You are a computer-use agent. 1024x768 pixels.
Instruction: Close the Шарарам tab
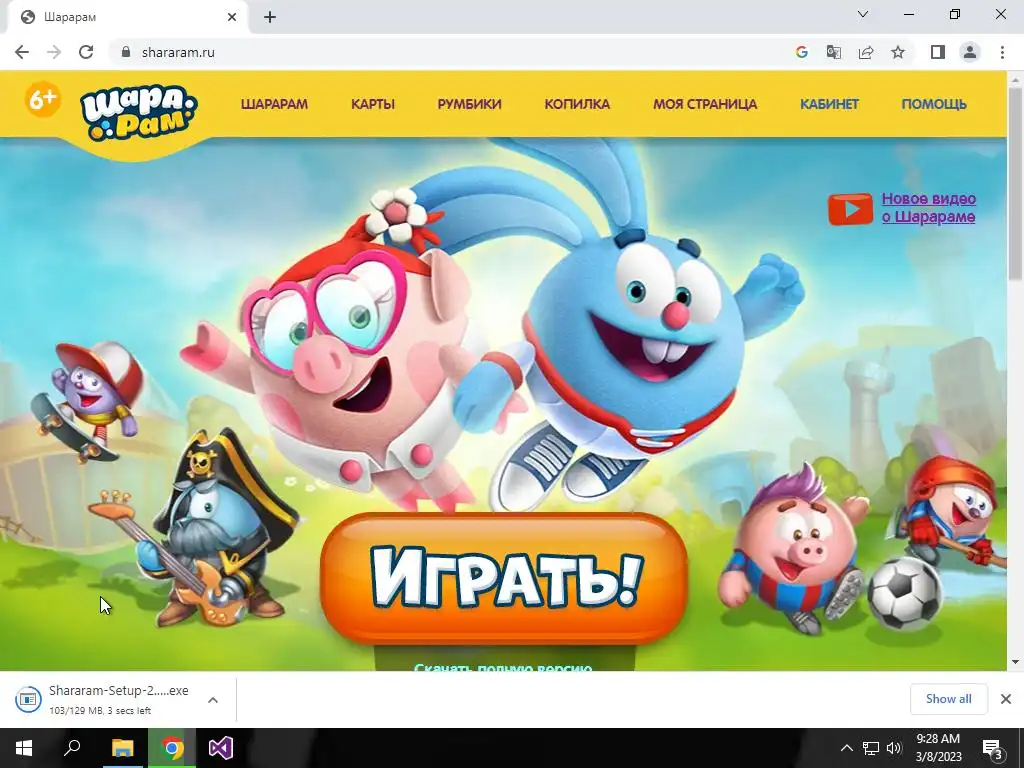232,17
